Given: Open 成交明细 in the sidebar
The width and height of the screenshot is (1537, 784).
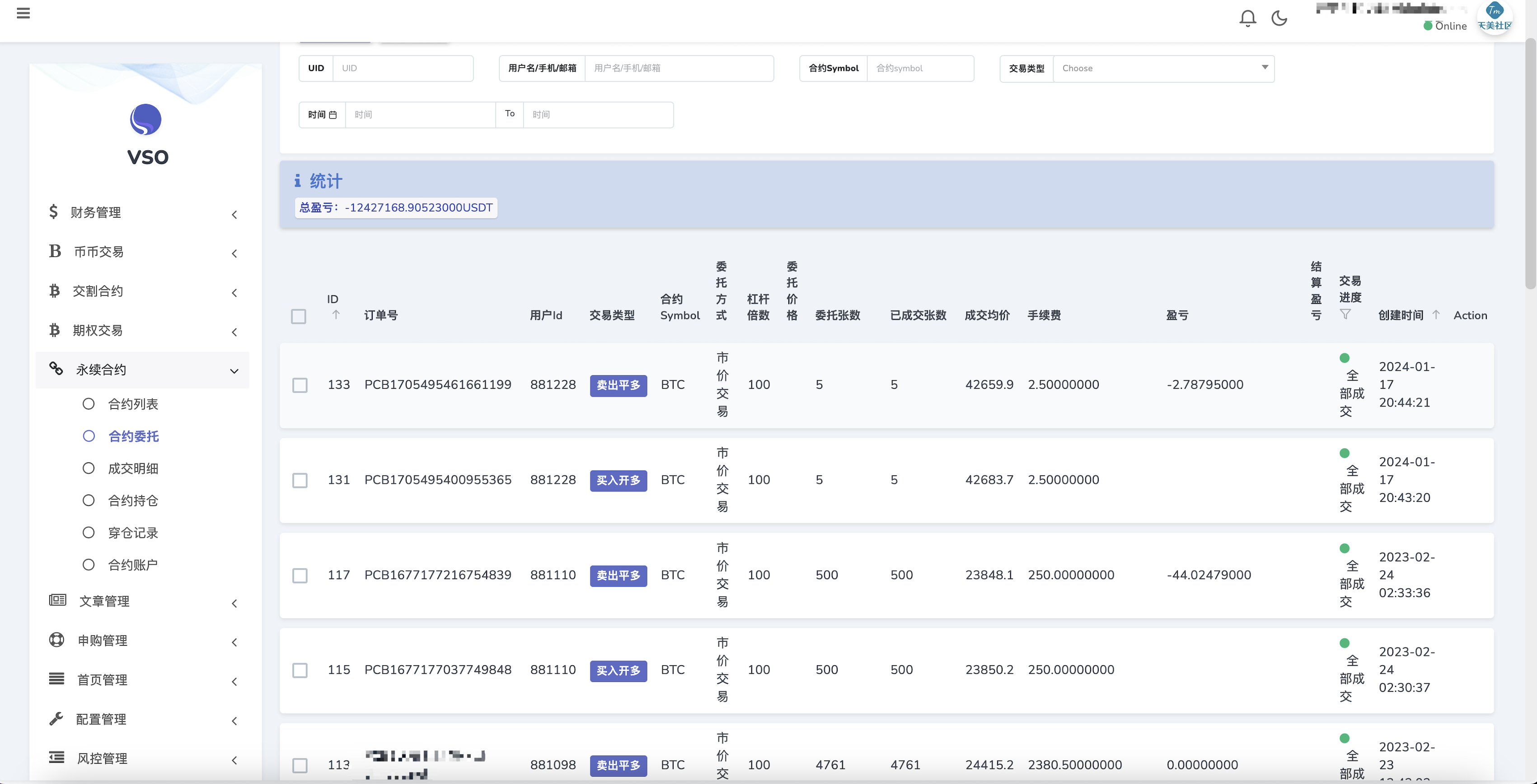Looking at the screenshot, I should click(x=133, y=469).
